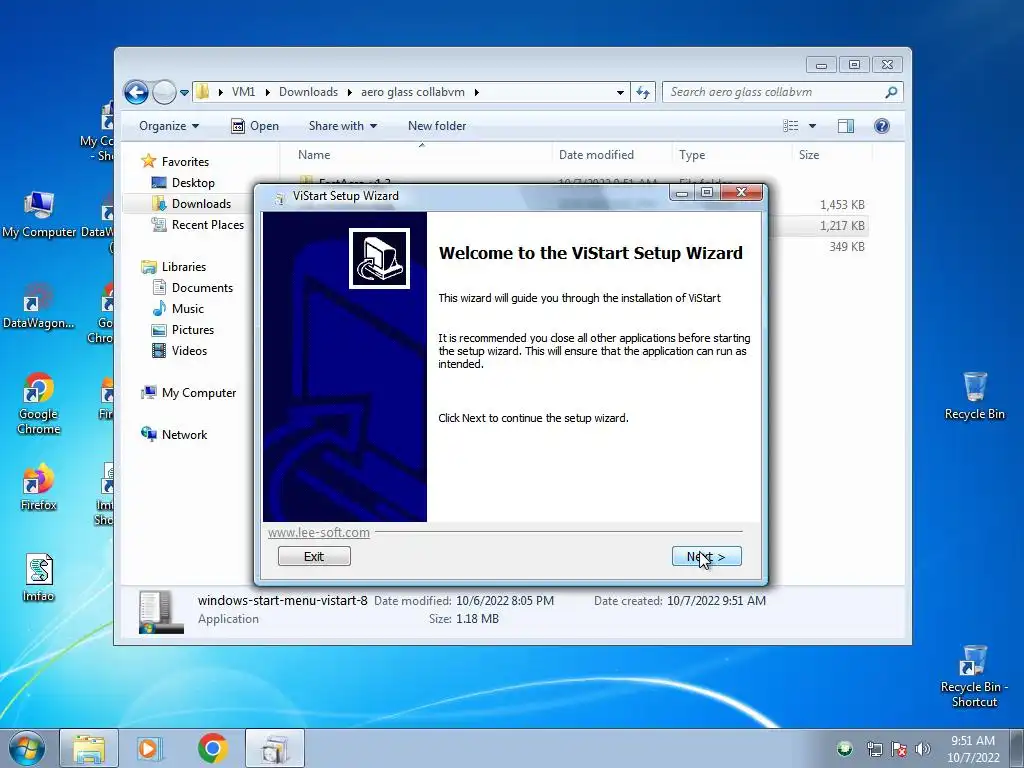This screenshot has height=768, width=1024.
Task: Click Exit in ViStart Setup Wizard
Action: pyautogui.click(x=314, y=556)
